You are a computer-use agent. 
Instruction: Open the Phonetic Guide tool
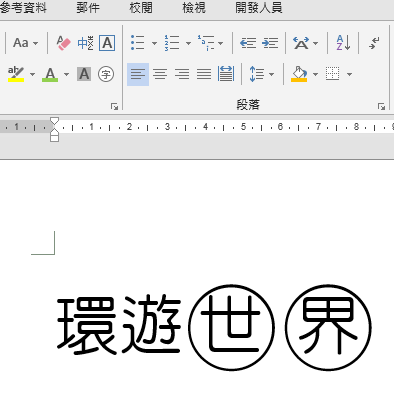pyautogui.click(x=85, y=43)
